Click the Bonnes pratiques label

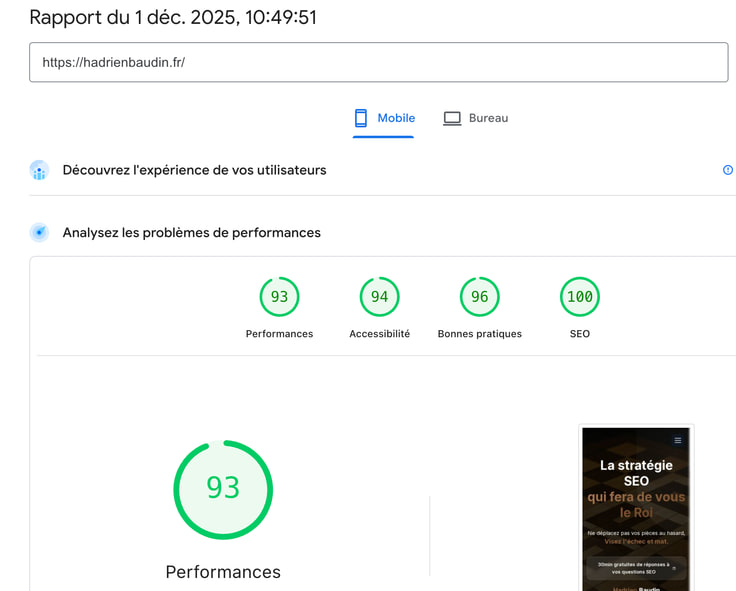point(479,334)
